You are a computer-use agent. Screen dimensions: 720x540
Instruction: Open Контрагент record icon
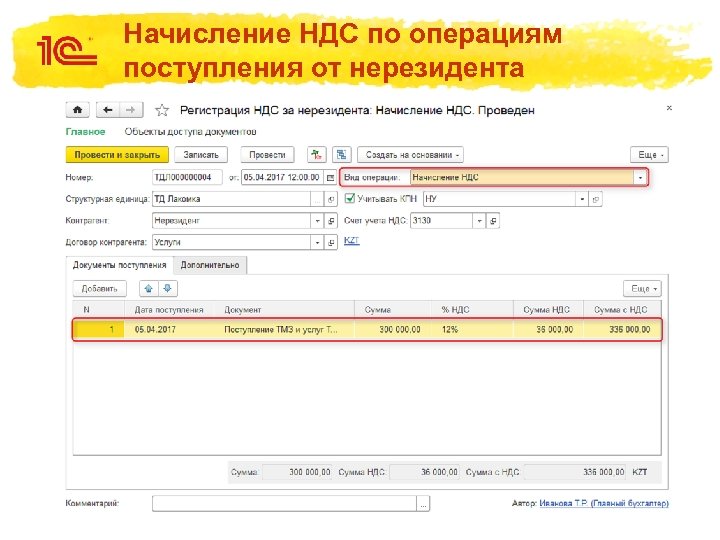pos(331,221)
